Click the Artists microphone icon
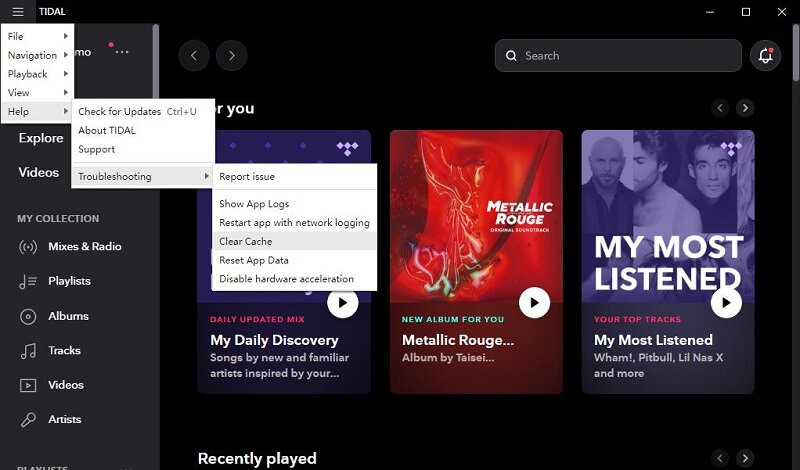The image size is (800, 470). (x=28, y=419)
